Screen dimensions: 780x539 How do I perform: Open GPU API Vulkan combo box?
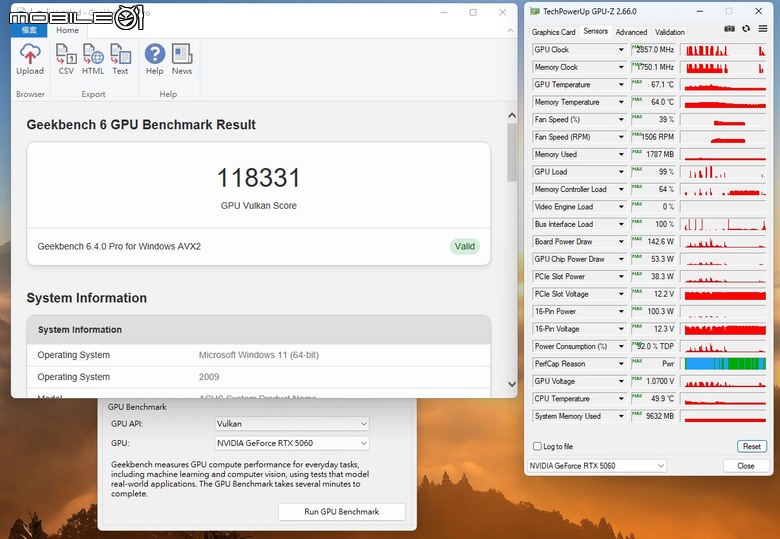[x=292, y=424]
